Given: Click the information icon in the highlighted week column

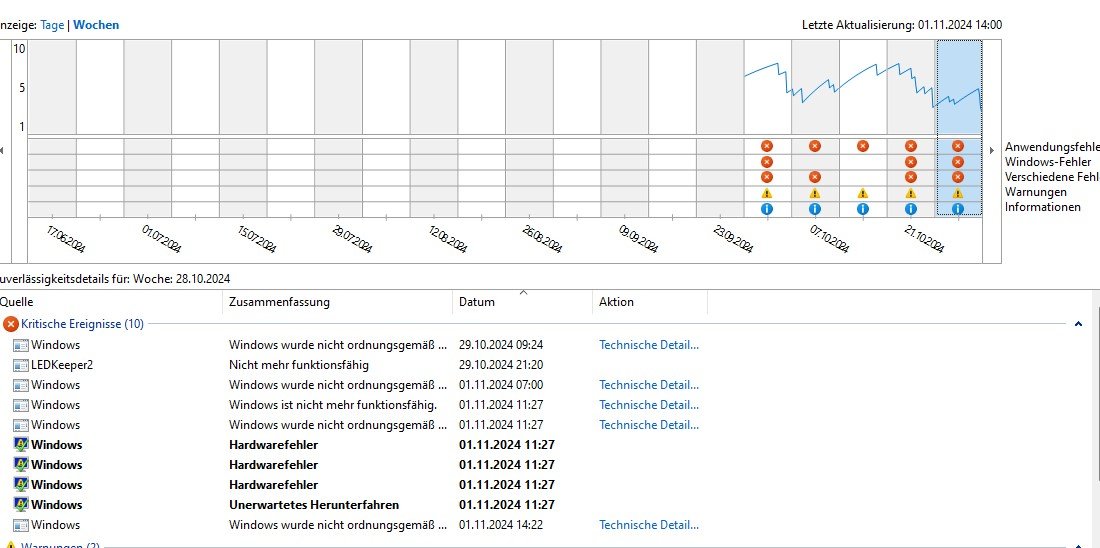Looking at the screenshot, I should (958, 208).
